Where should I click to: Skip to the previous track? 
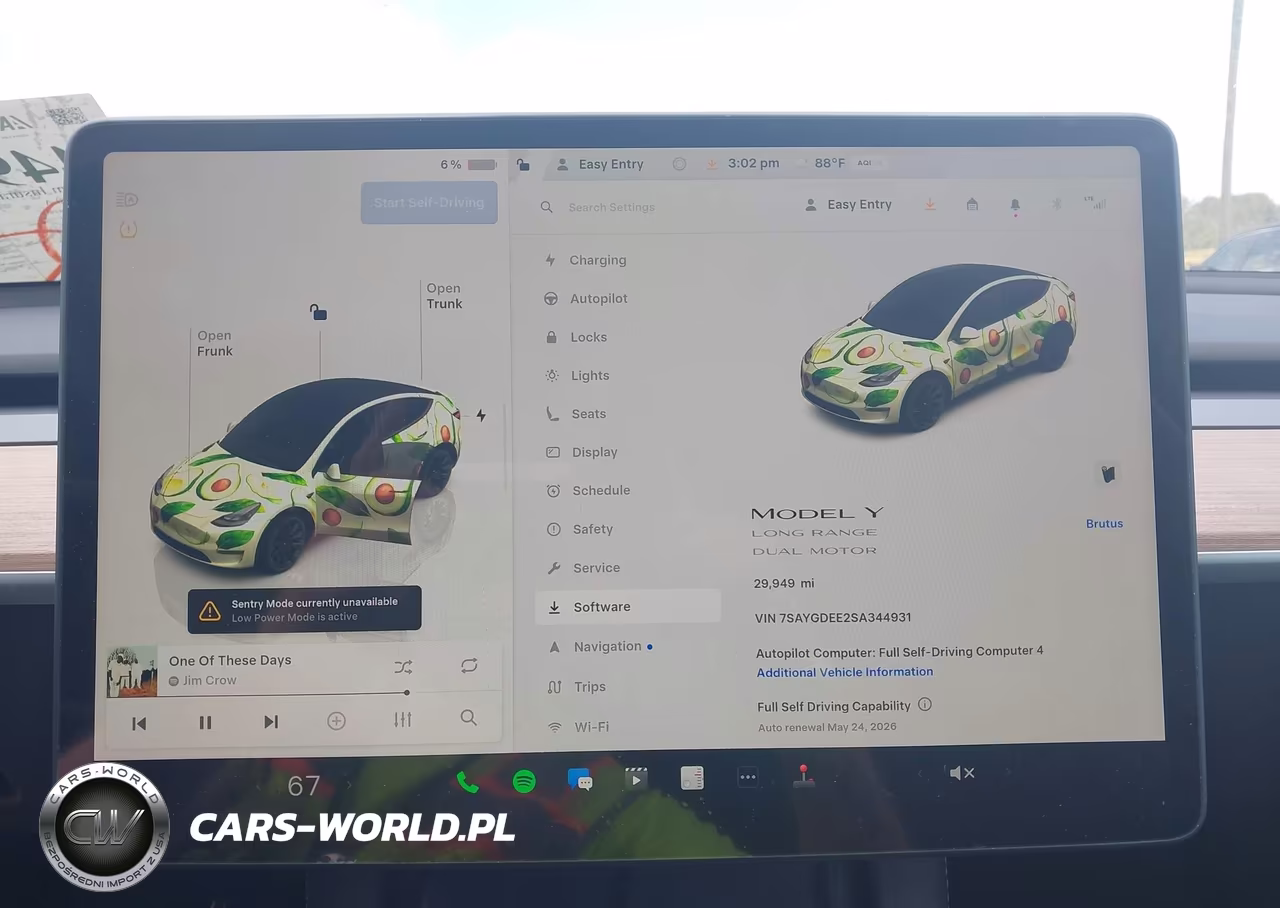pyautogui.click(x=139, y=723)
